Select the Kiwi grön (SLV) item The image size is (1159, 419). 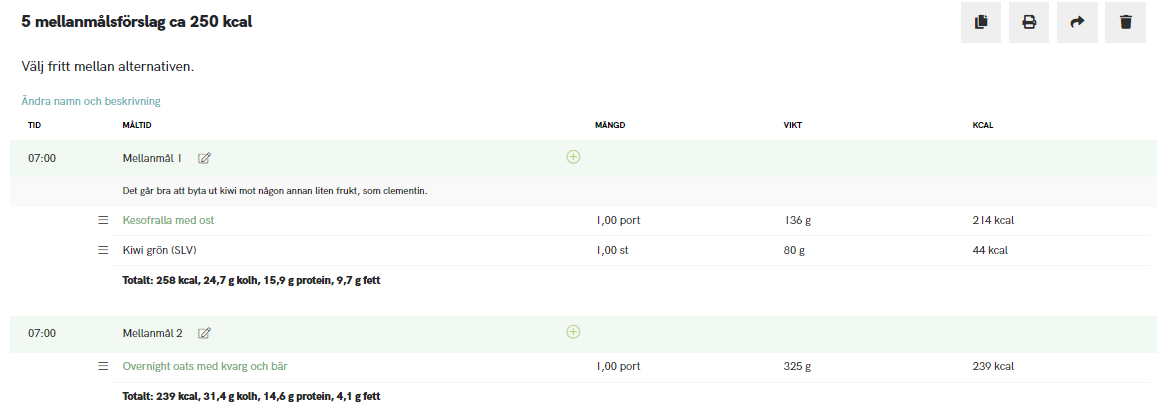tap(167, 250)
